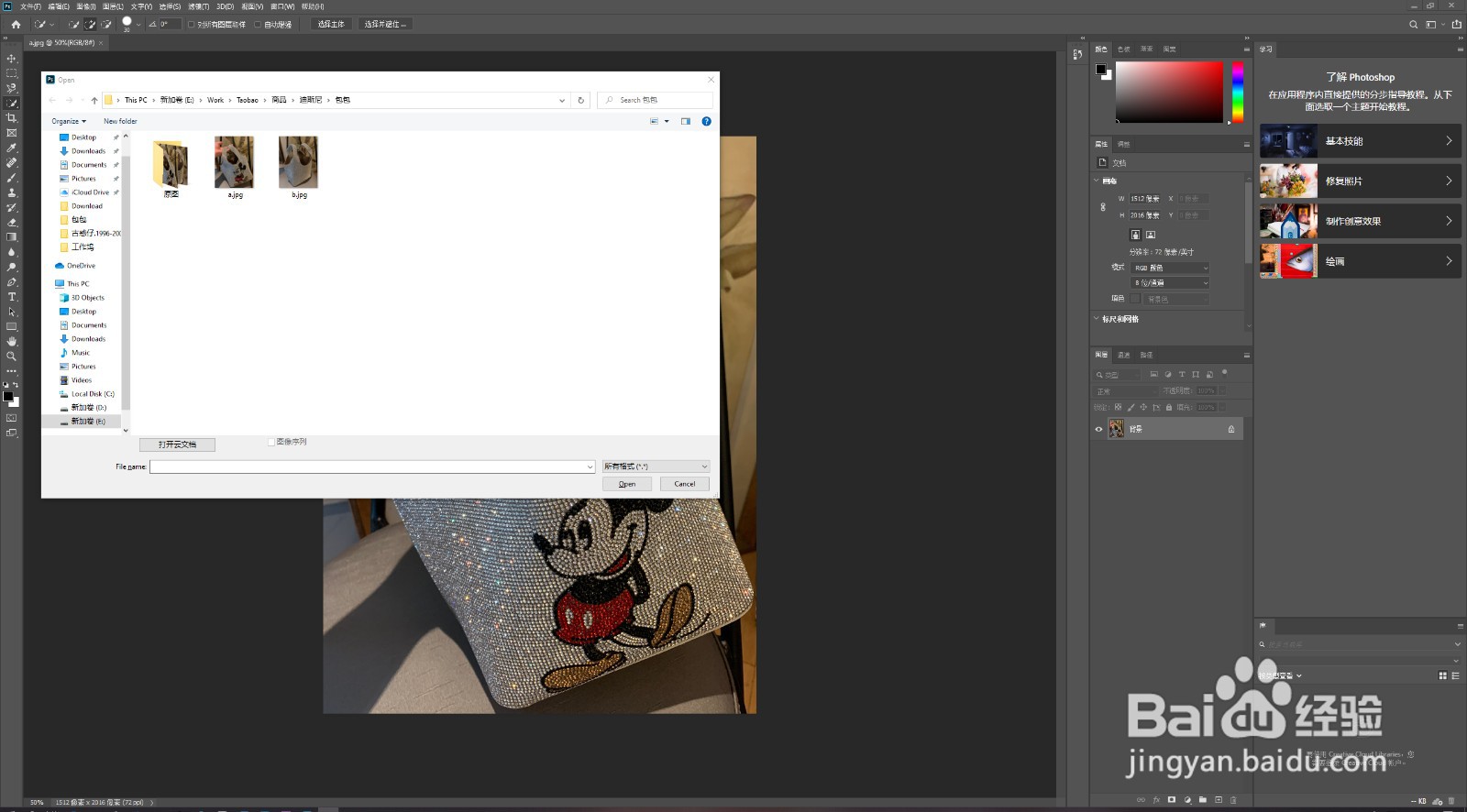This screenshot has height=812, width=1467.
Task: Swap foreground and background colors in toolbar
Action: click(x=16, y=385)
